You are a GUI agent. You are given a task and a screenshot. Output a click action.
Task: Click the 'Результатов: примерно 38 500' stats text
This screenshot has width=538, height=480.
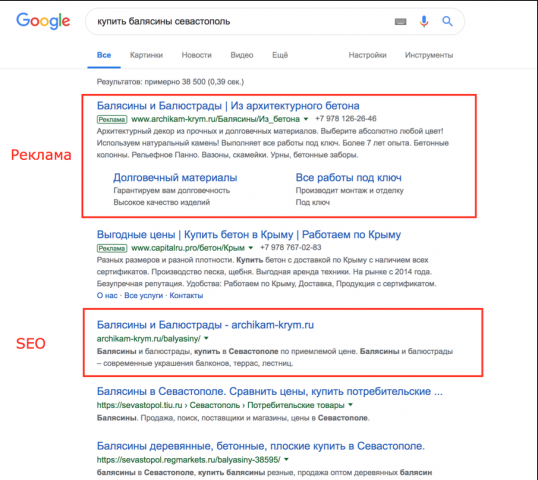[170, 82]
